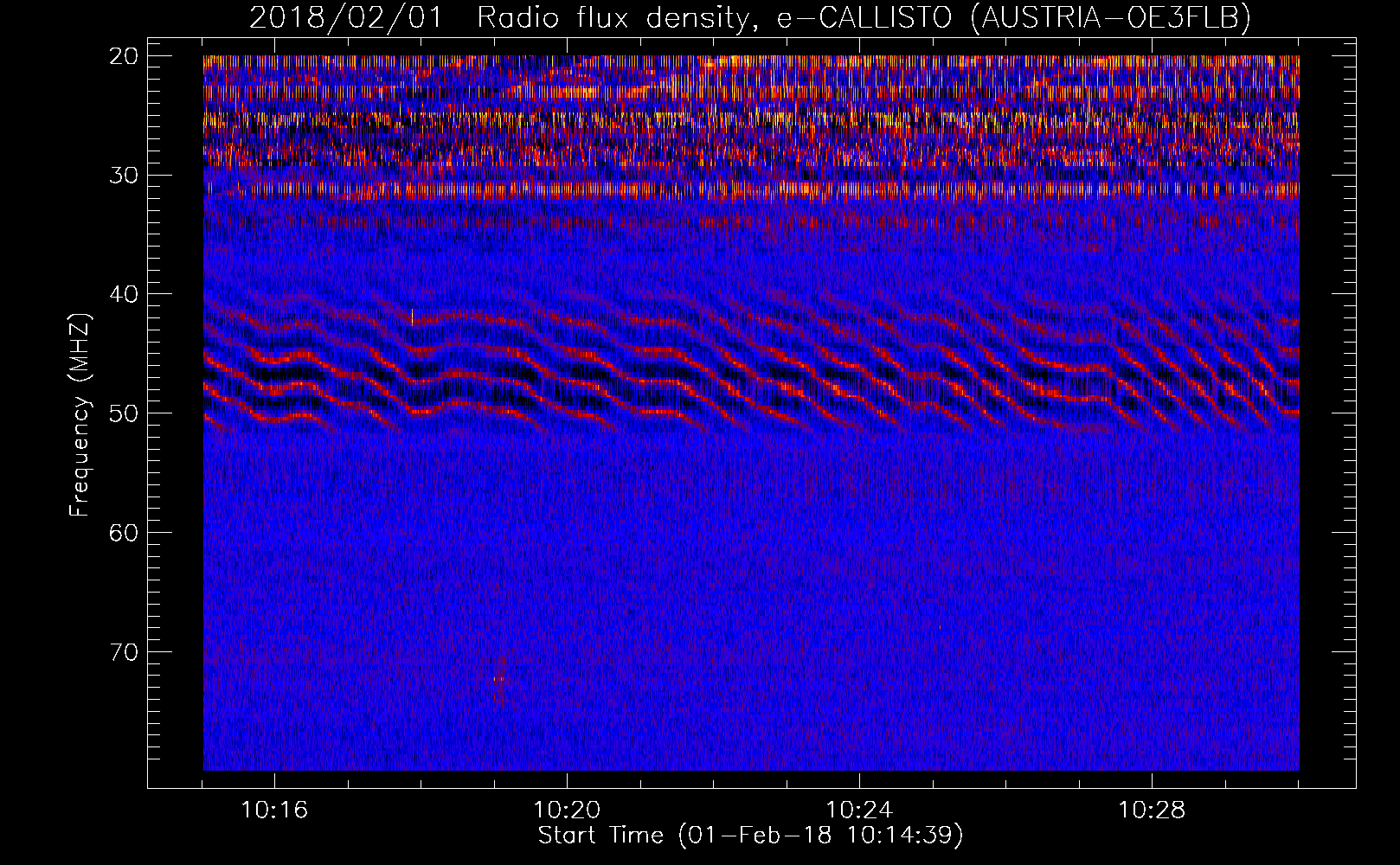The width and height of the screenshot is (1400, 865).
Task: Click the 50 MHz frequency tick label
Action: point(125,413)
